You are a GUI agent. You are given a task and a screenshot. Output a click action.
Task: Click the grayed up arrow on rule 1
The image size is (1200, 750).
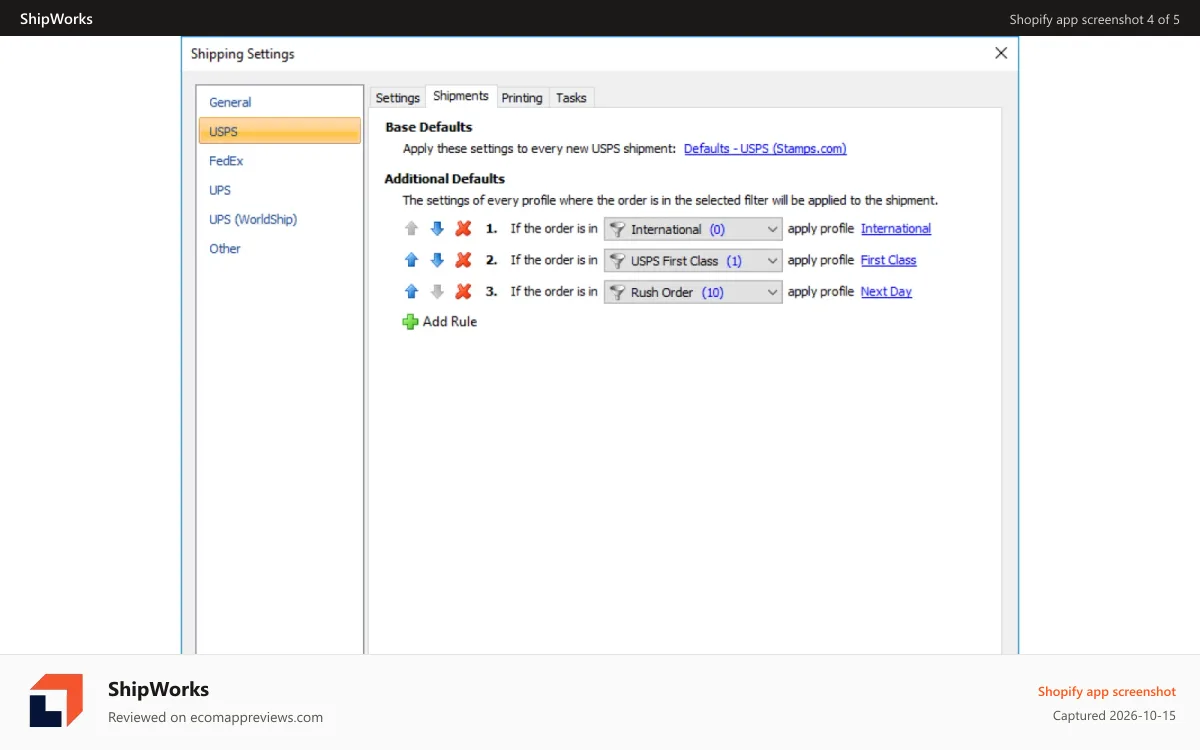[x=411, y=229]
